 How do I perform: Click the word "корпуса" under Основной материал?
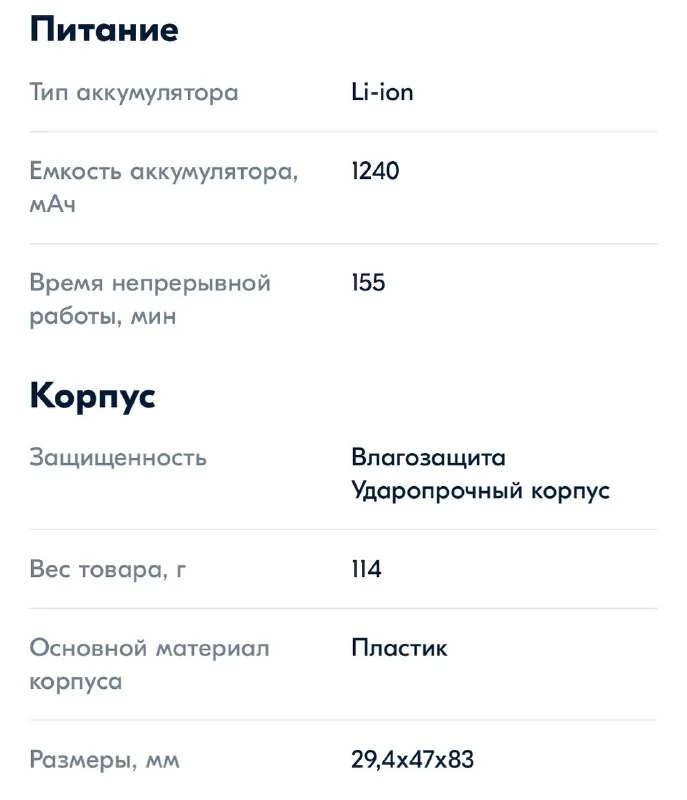click(76, 682)
